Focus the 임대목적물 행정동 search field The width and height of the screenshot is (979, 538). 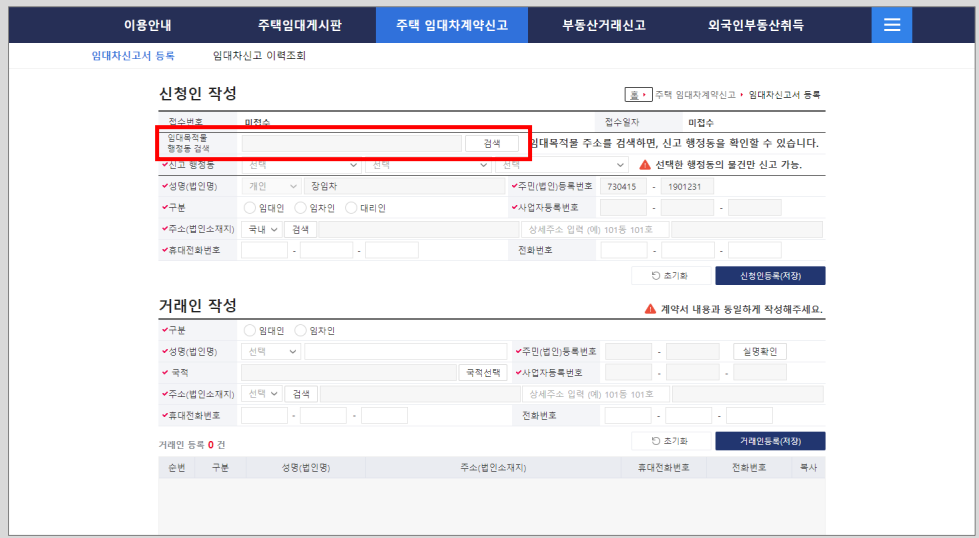pos(352,143)
